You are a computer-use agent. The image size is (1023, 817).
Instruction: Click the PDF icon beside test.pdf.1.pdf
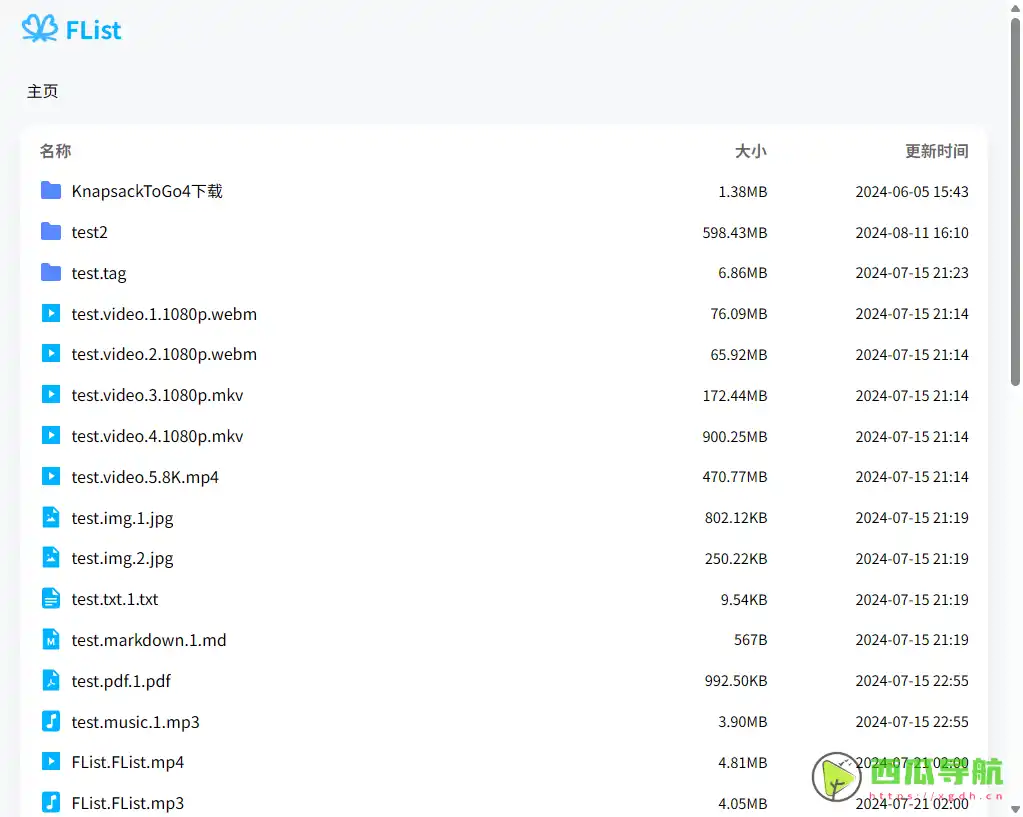point(51,680)
